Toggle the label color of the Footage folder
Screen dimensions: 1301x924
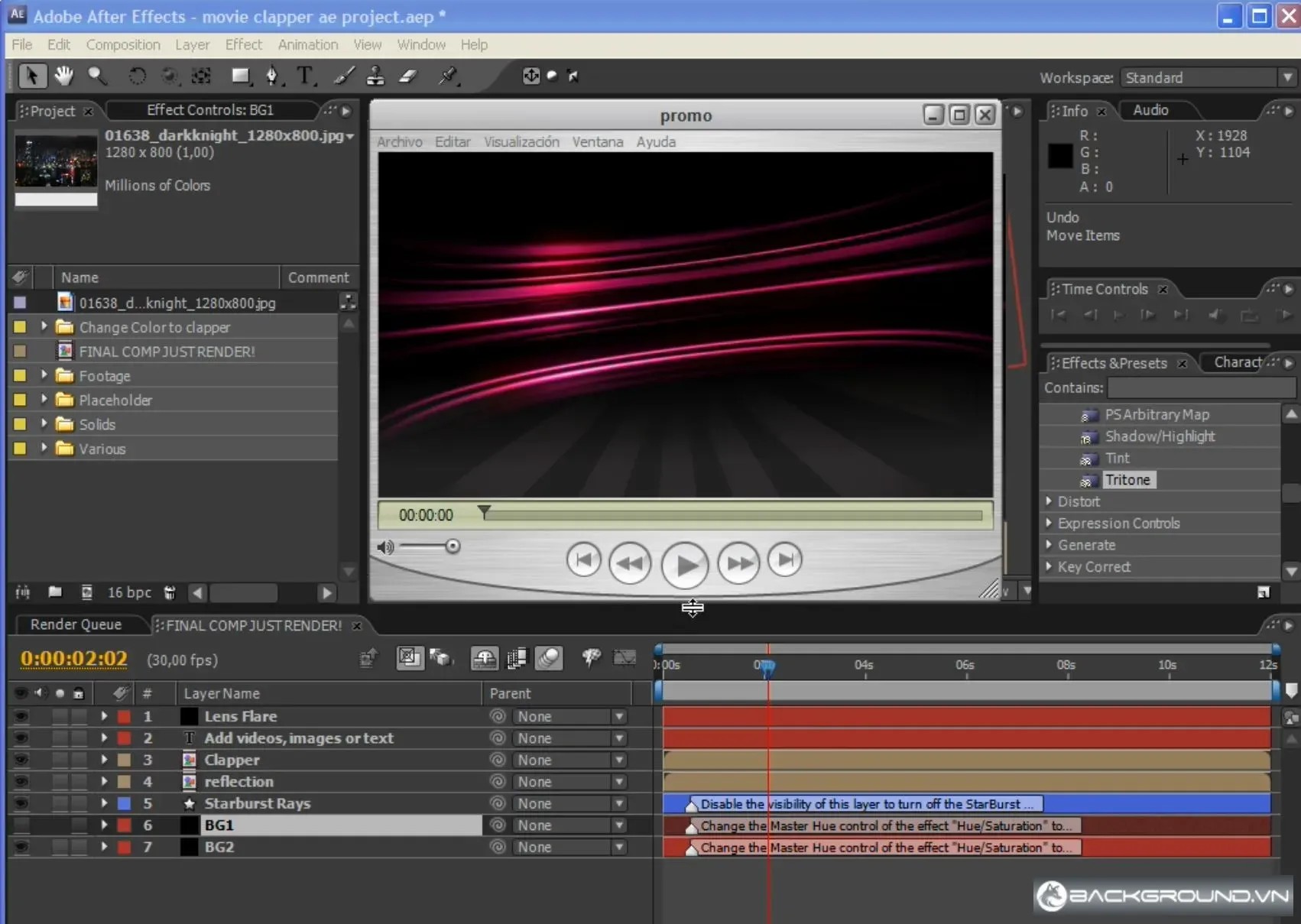pos(20,375)
